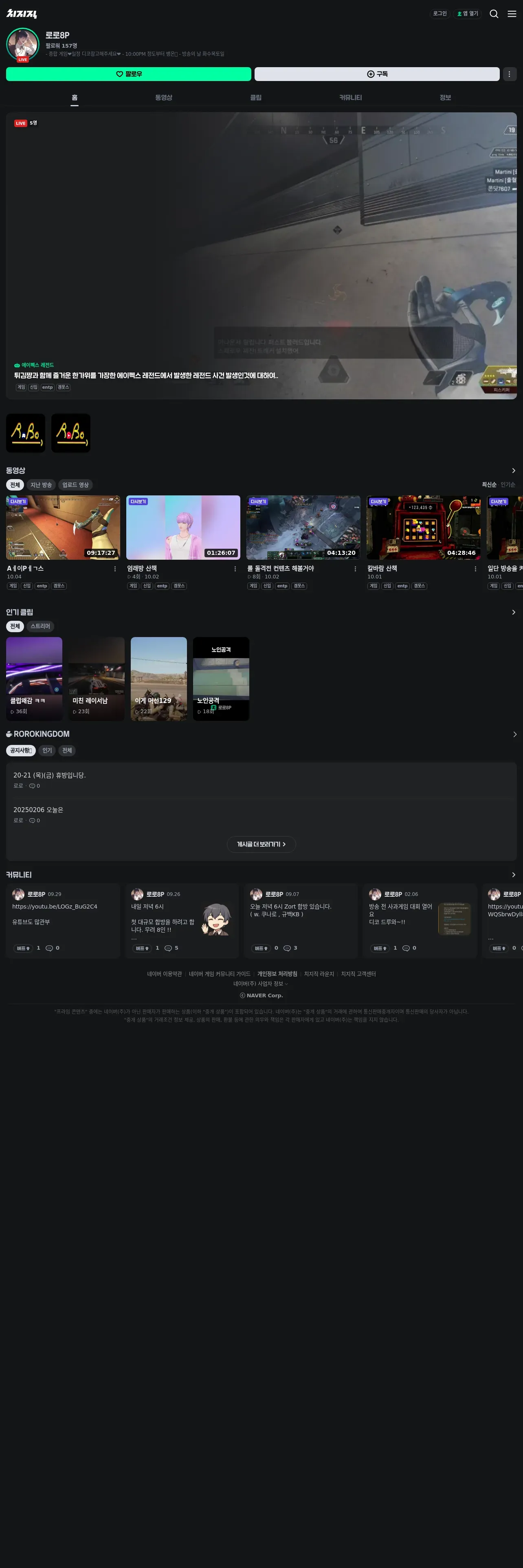Open comments on 09.07 community post
Image resolution: width=523 pixels, height=1568 pixels.
click(290, 948)
